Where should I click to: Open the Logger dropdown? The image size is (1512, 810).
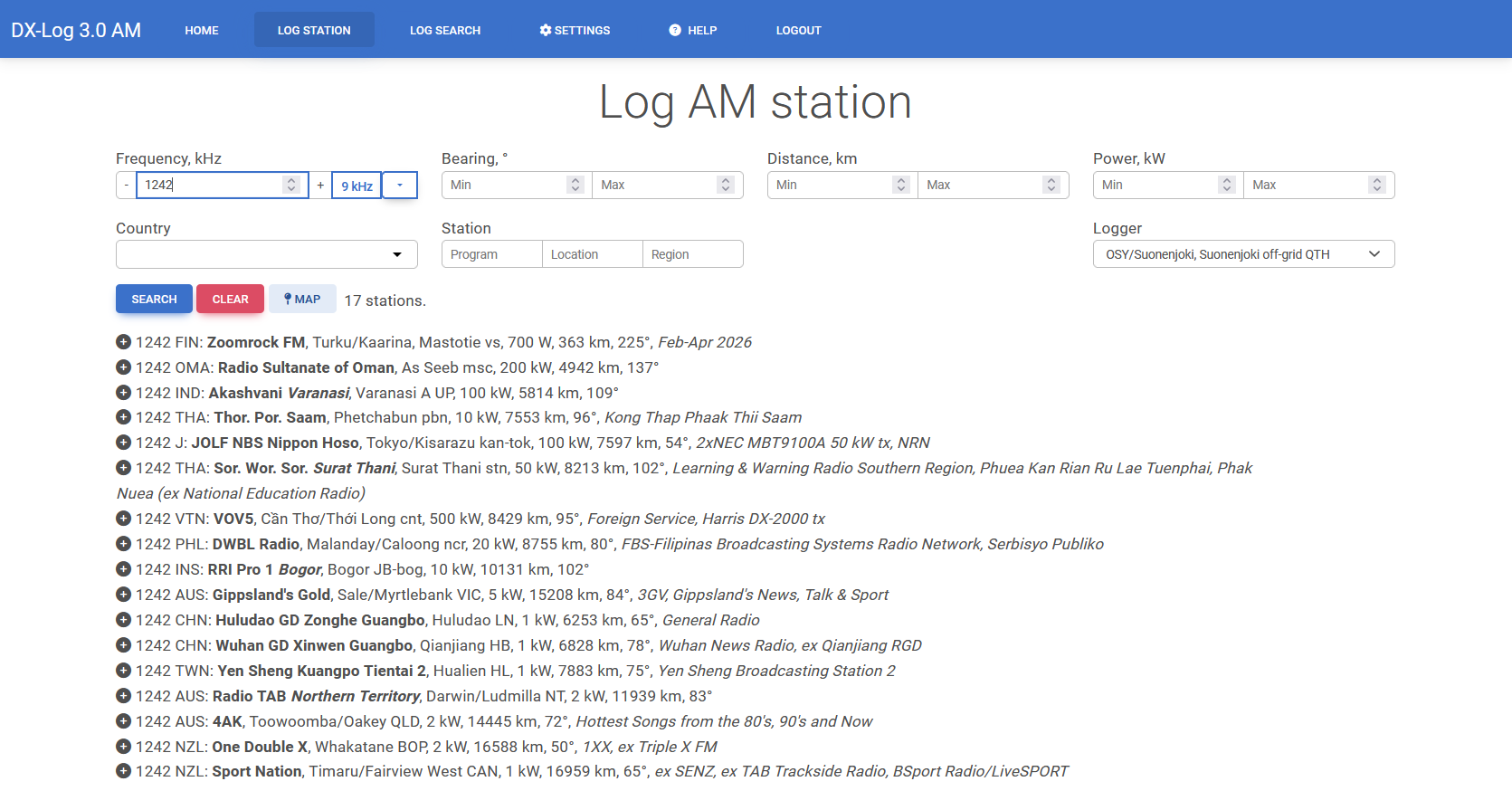click(1243, 254)
